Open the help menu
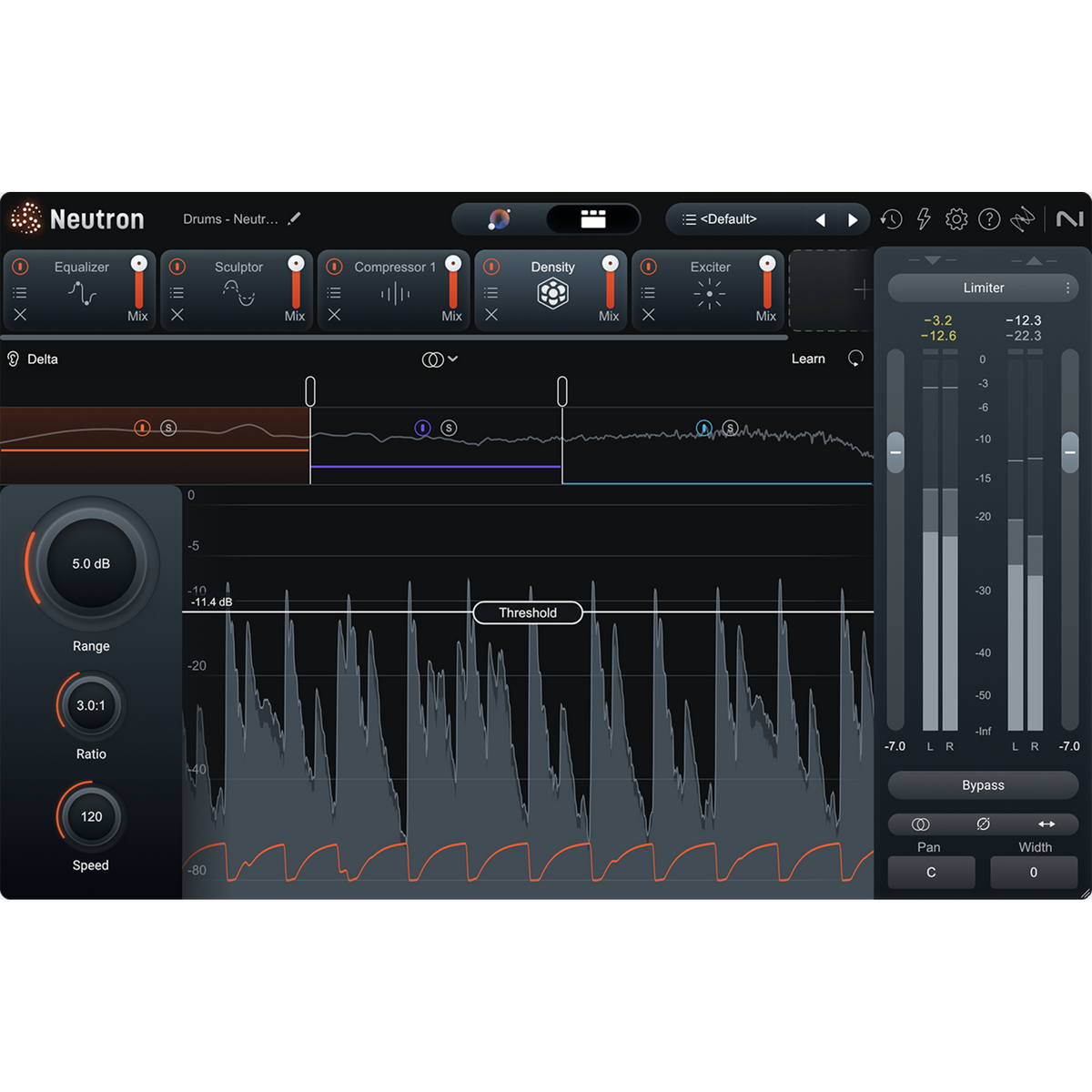This screenshot has height=1092, width=1092. click(989, 219)
